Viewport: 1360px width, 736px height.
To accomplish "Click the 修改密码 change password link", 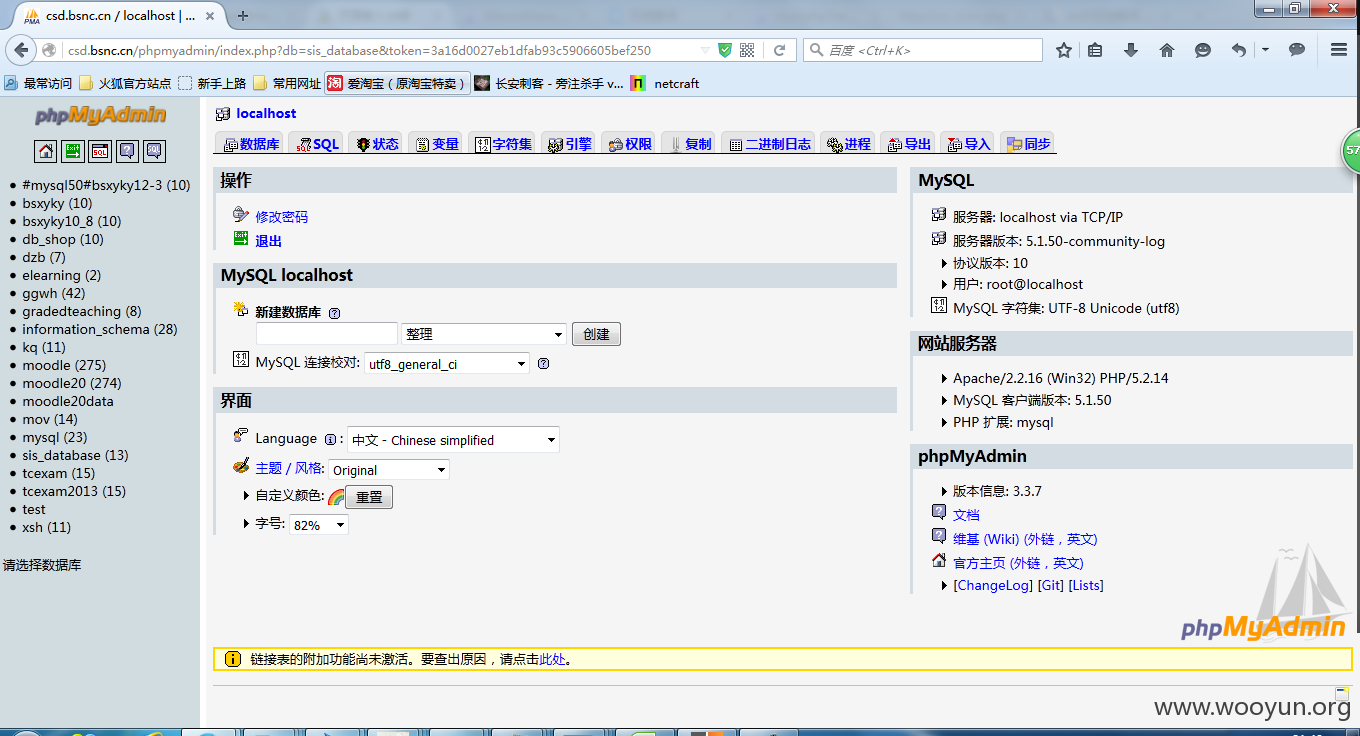I will click(281, 217).
